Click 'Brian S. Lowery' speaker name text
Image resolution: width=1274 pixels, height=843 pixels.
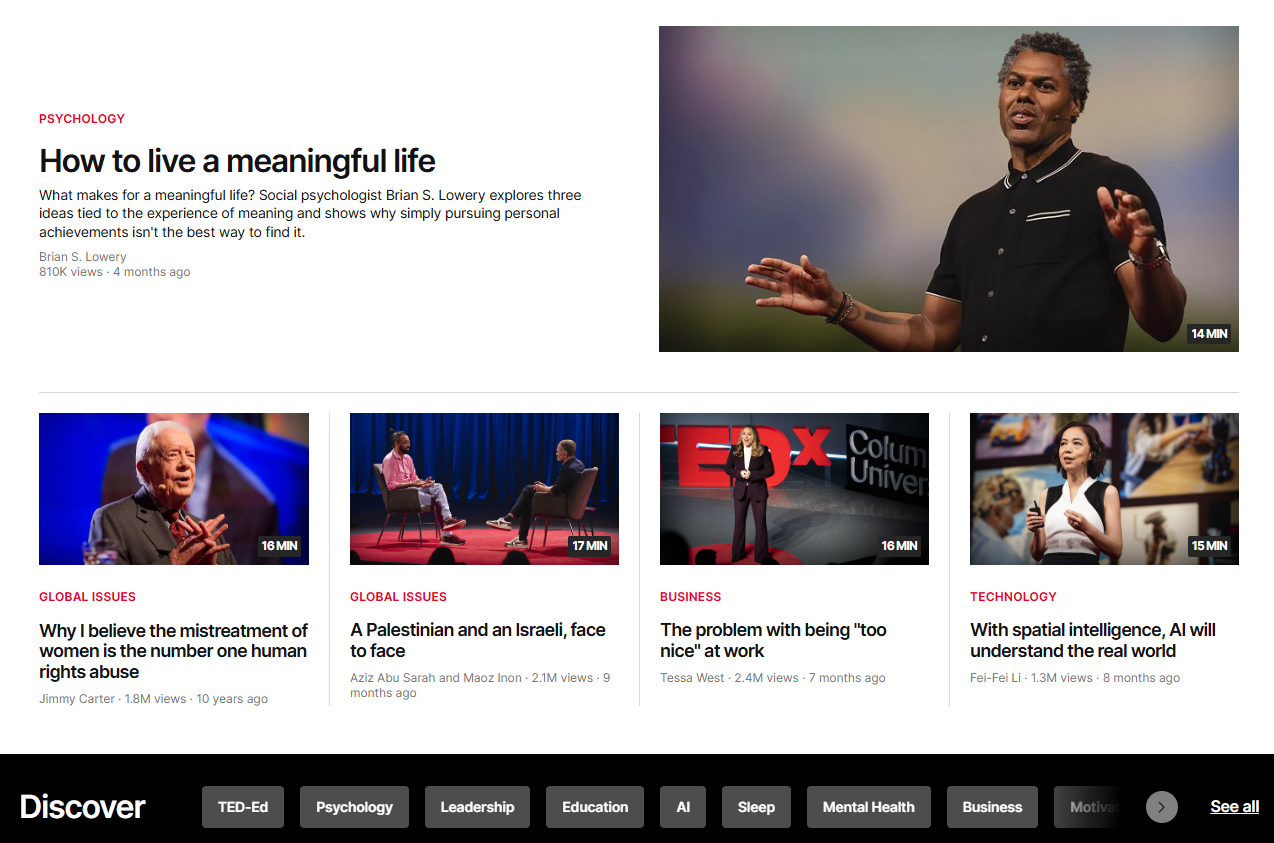[83, 257]
